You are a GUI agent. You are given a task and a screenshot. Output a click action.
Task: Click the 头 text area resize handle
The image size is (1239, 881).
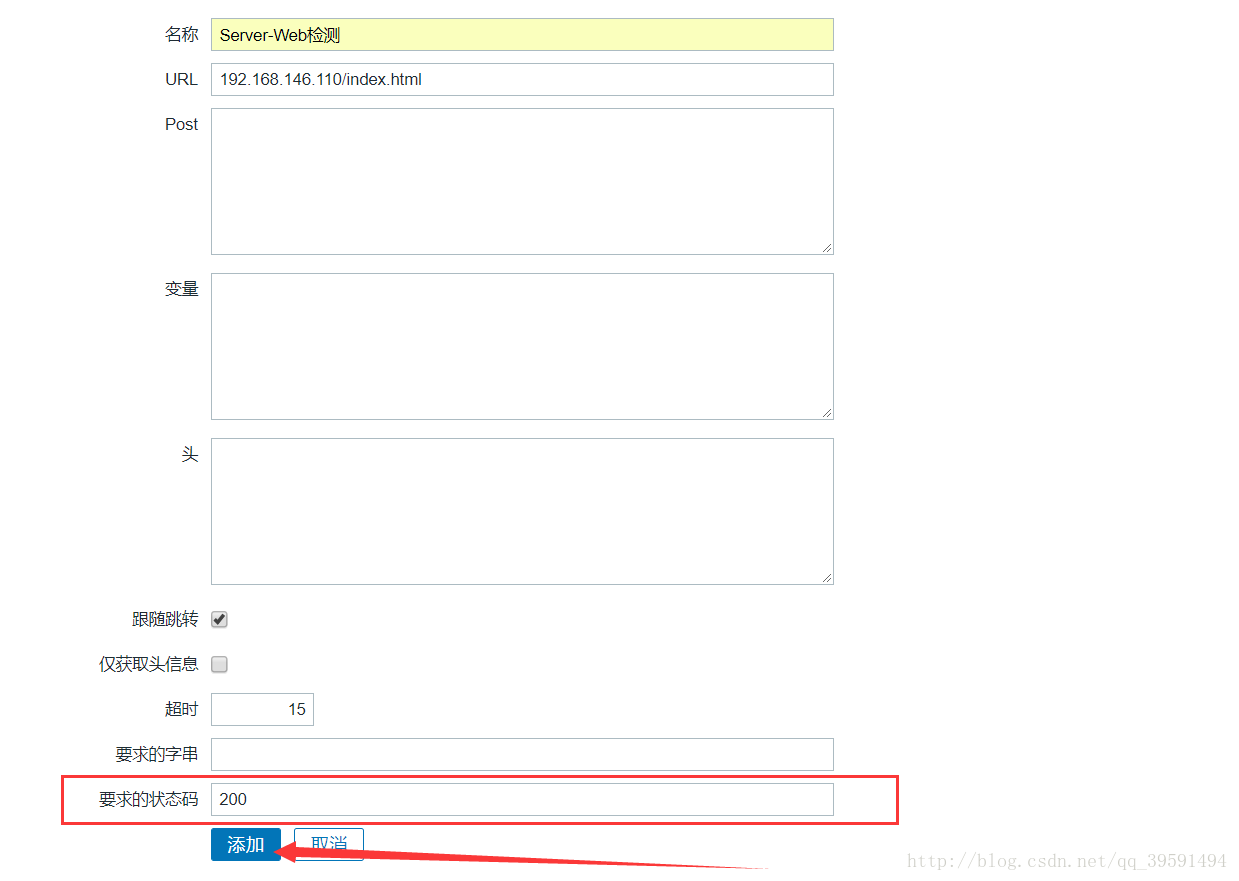pyautogui.click(x=827, y=578)
